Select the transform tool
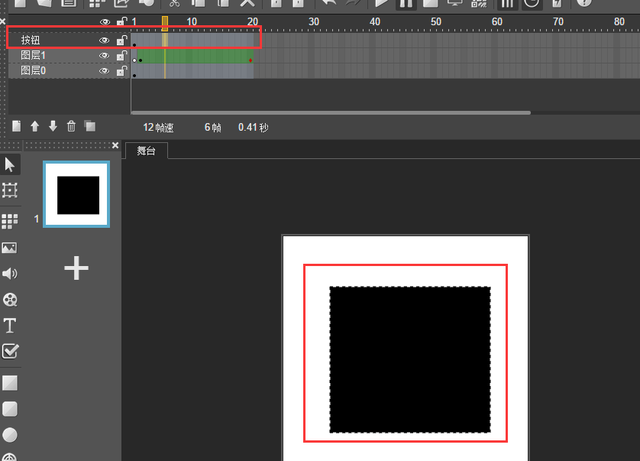 tap(10, 190)
